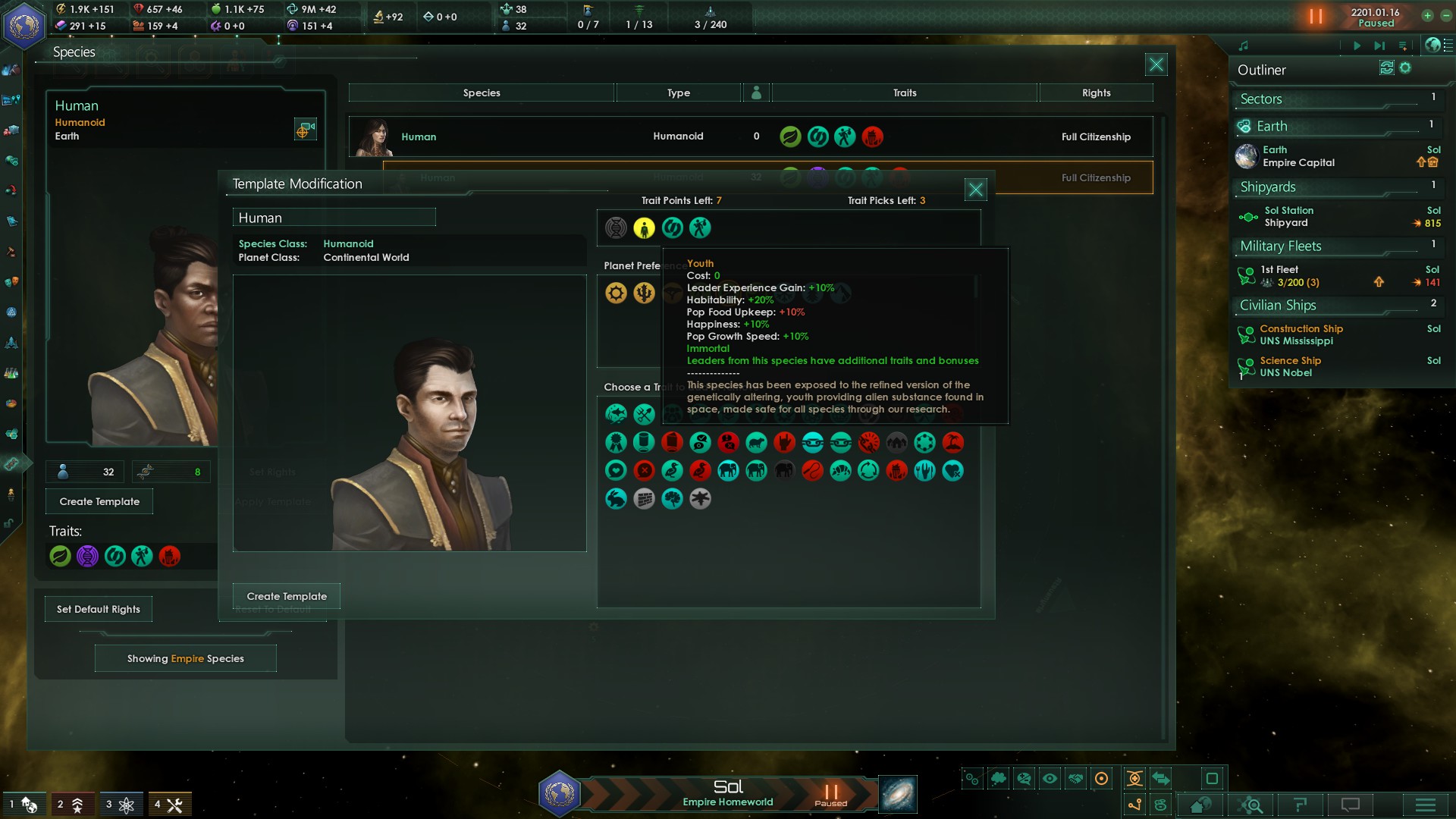
Task: Click the go to home planet icon
Action: tap(1200, 805)
